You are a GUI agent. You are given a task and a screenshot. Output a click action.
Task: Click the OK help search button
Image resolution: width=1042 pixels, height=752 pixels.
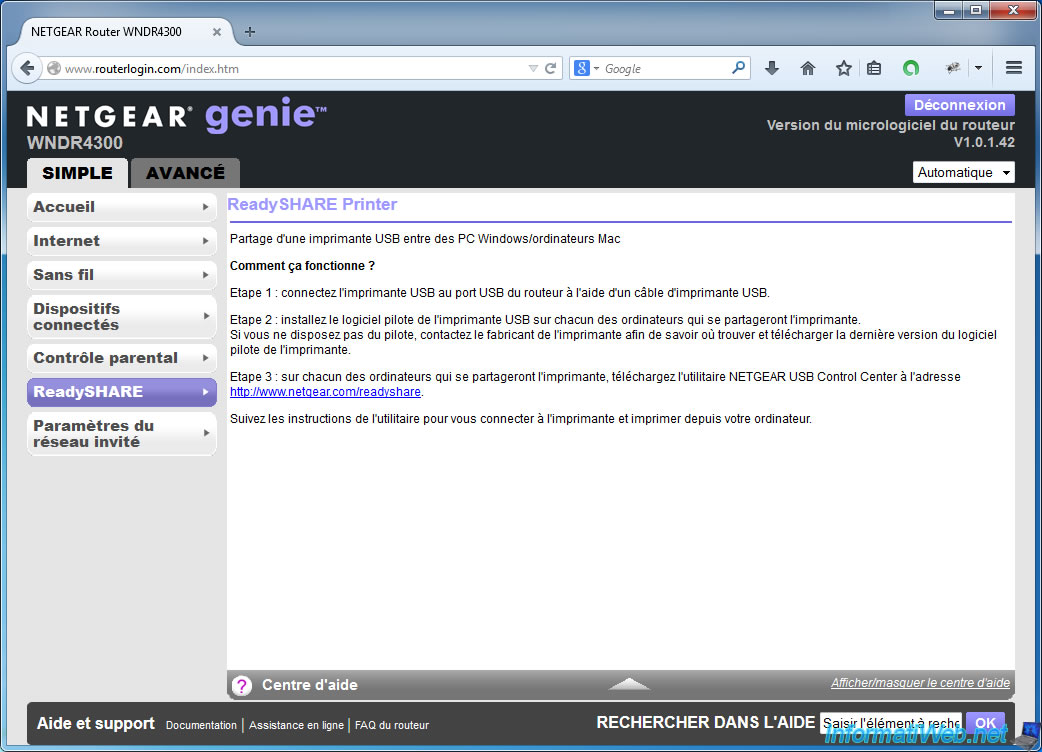point(985,723)
